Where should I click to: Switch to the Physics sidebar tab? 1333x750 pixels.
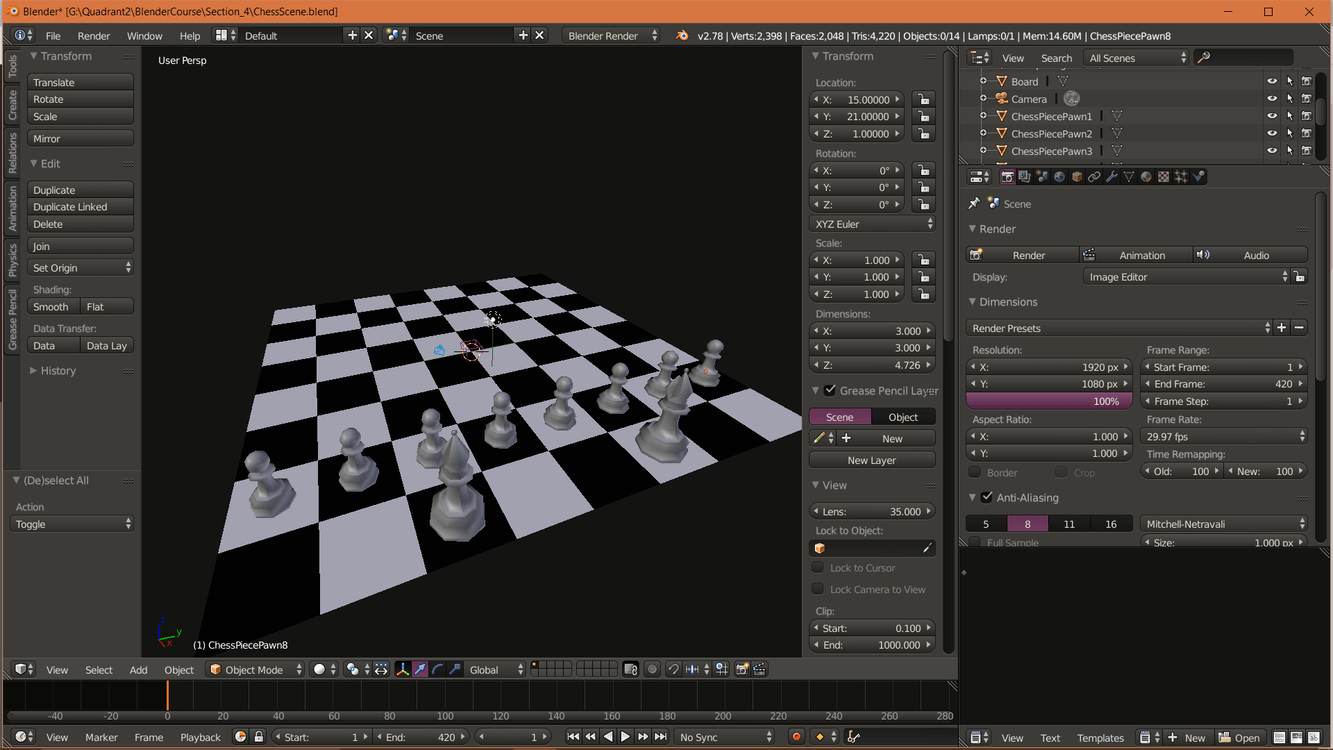tap(12, 259)
